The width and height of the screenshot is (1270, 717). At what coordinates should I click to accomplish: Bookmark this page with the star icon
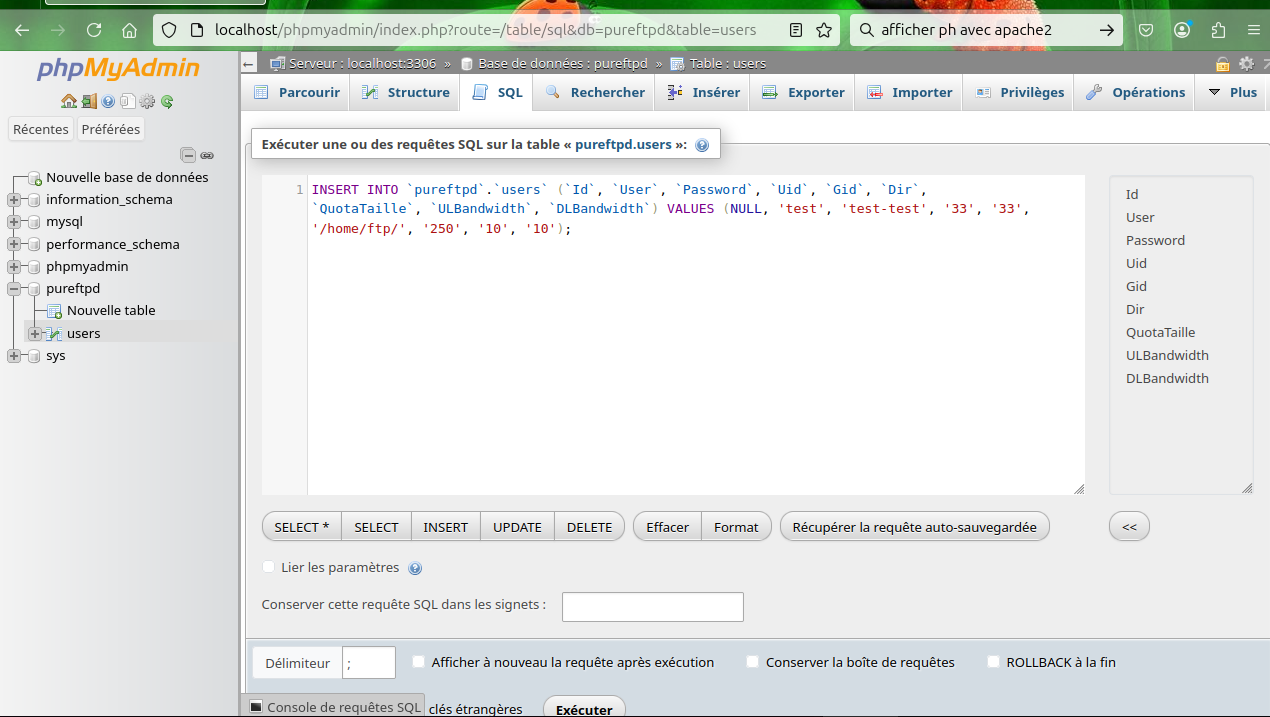point(824,30)
